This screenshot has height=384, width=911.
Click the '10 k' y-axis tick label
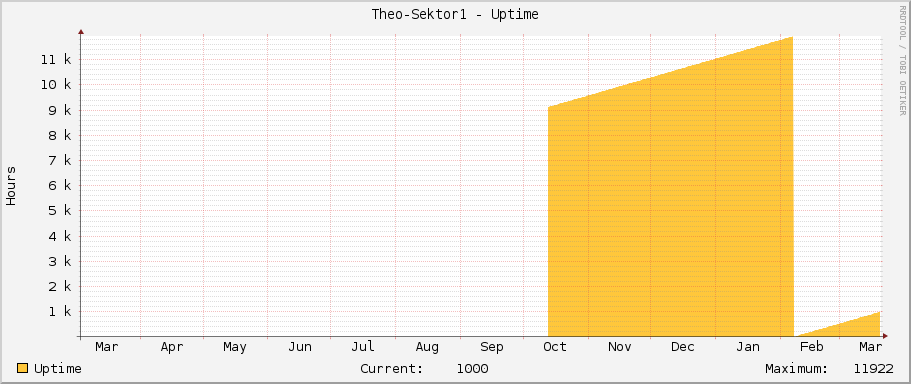[56, 85]
